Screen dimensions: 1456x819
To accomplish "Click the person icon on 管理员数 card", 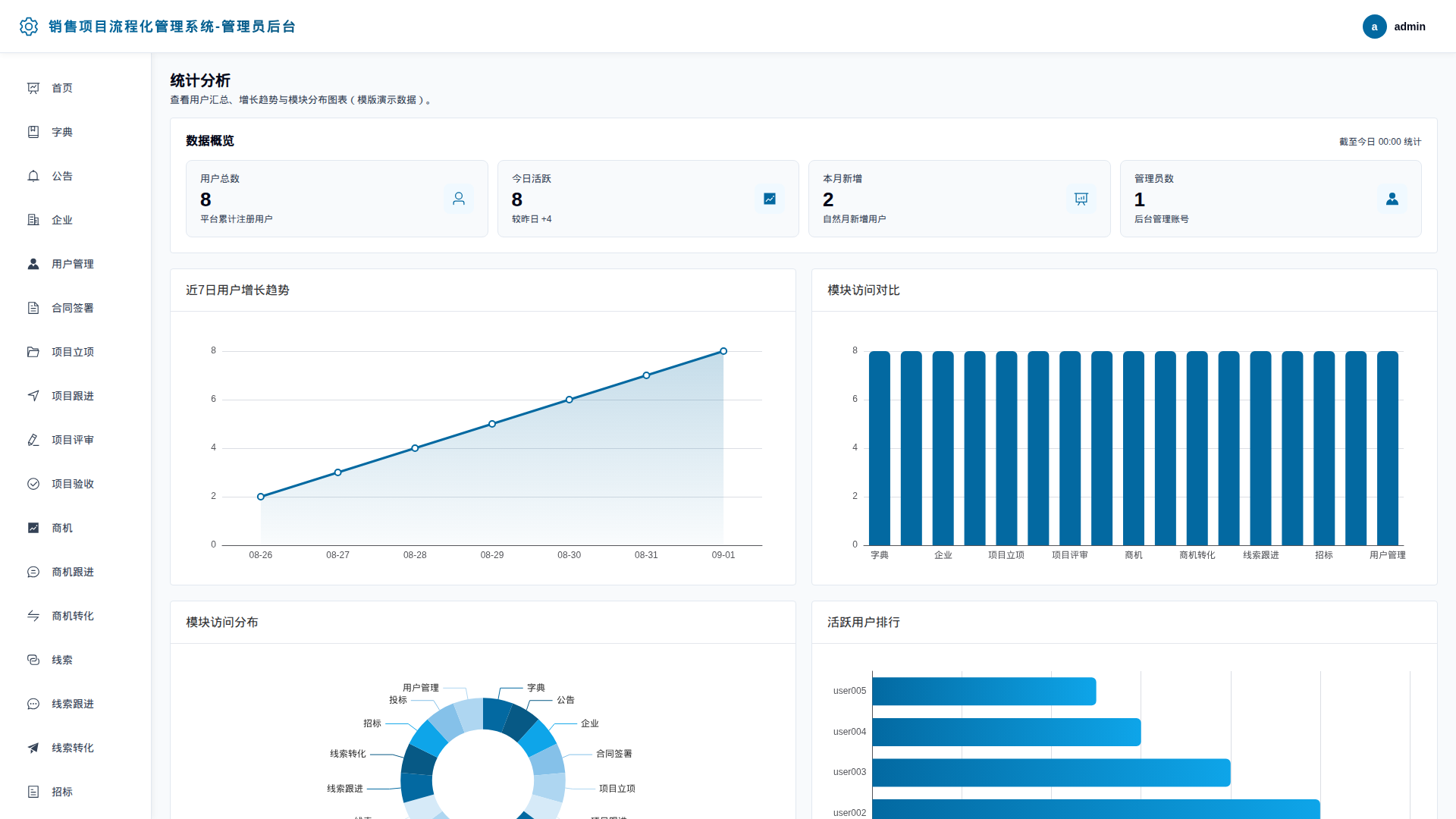I will [x=1392, y=199].
